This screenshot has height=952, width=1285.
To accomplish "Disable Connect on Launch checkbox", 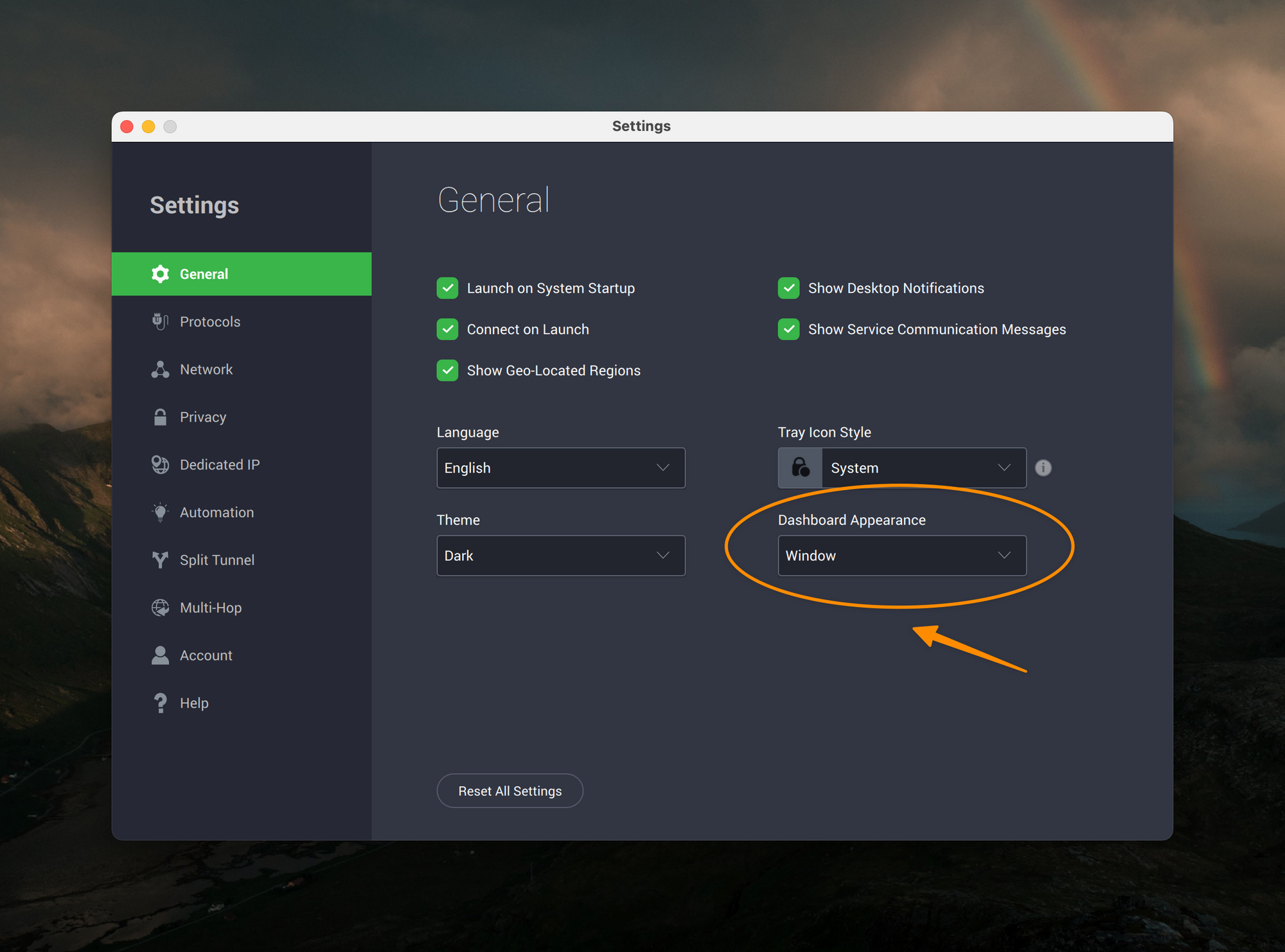I will (x=447, y=330).
